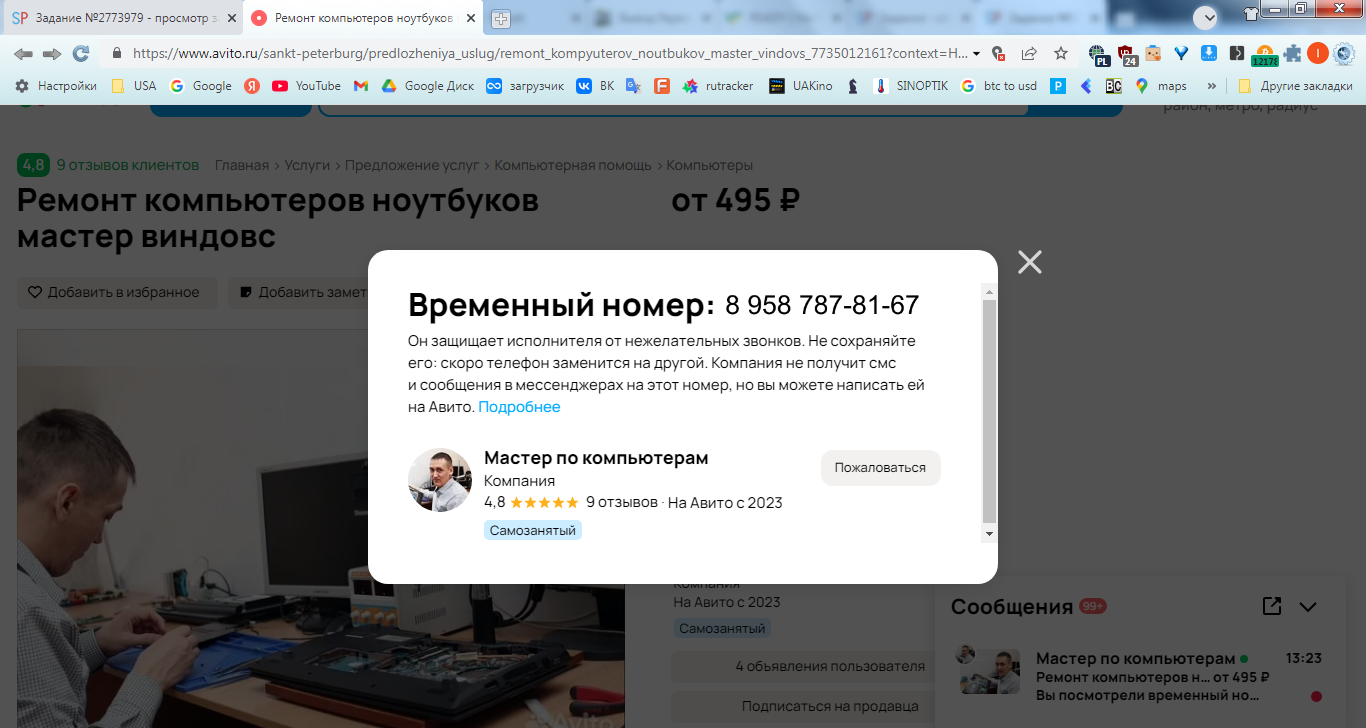Click the site lock icon in address bar
Screen dimensions: 1366x728
point(117,53)
